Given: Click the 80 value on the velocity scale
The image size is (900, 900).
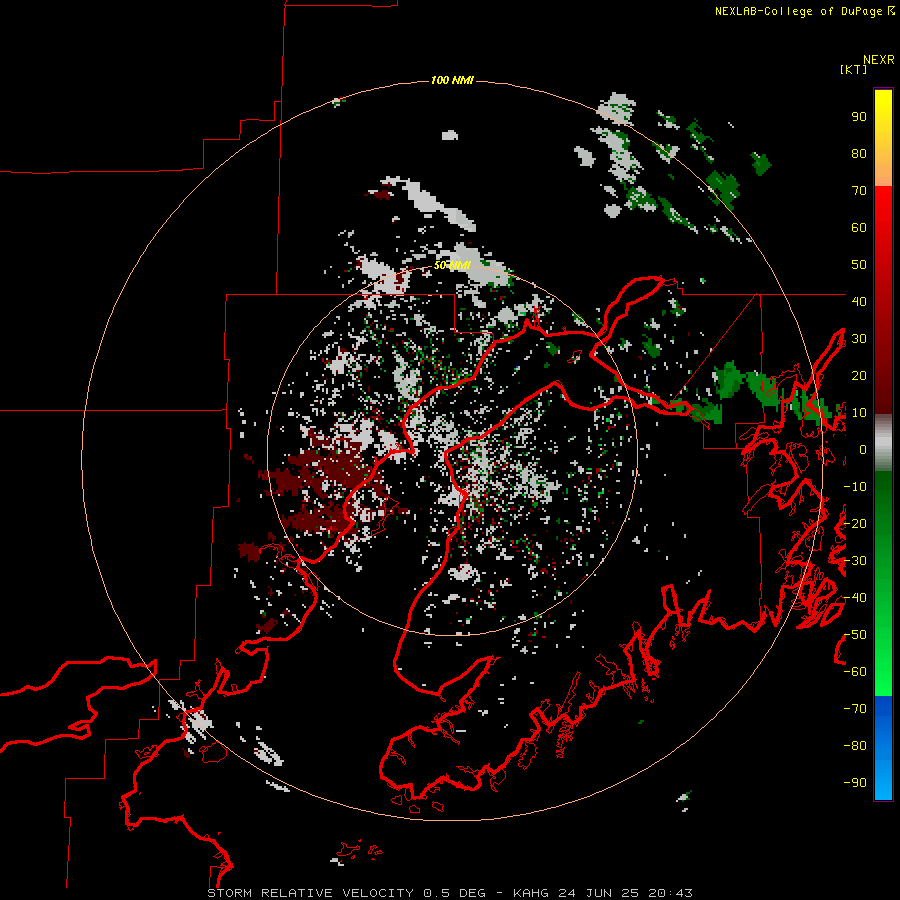Looking at the screenshot, I should pos(859,153).
